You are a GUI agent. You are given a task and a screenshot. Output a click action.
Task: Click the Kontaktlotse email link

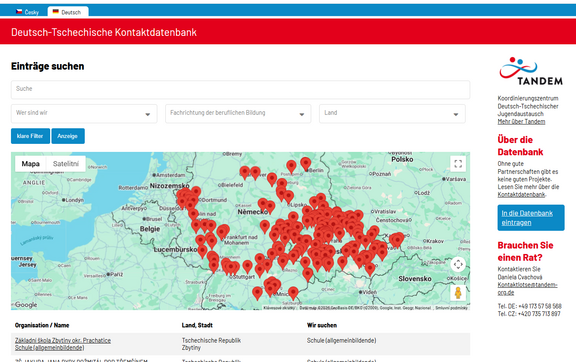pos(528,288)
